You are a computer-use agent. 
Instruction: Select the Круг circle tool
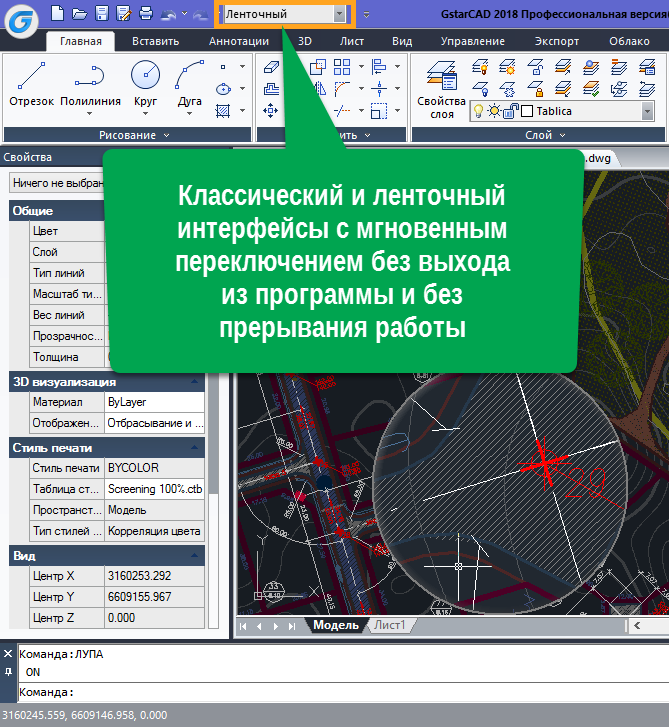[146, 83]
